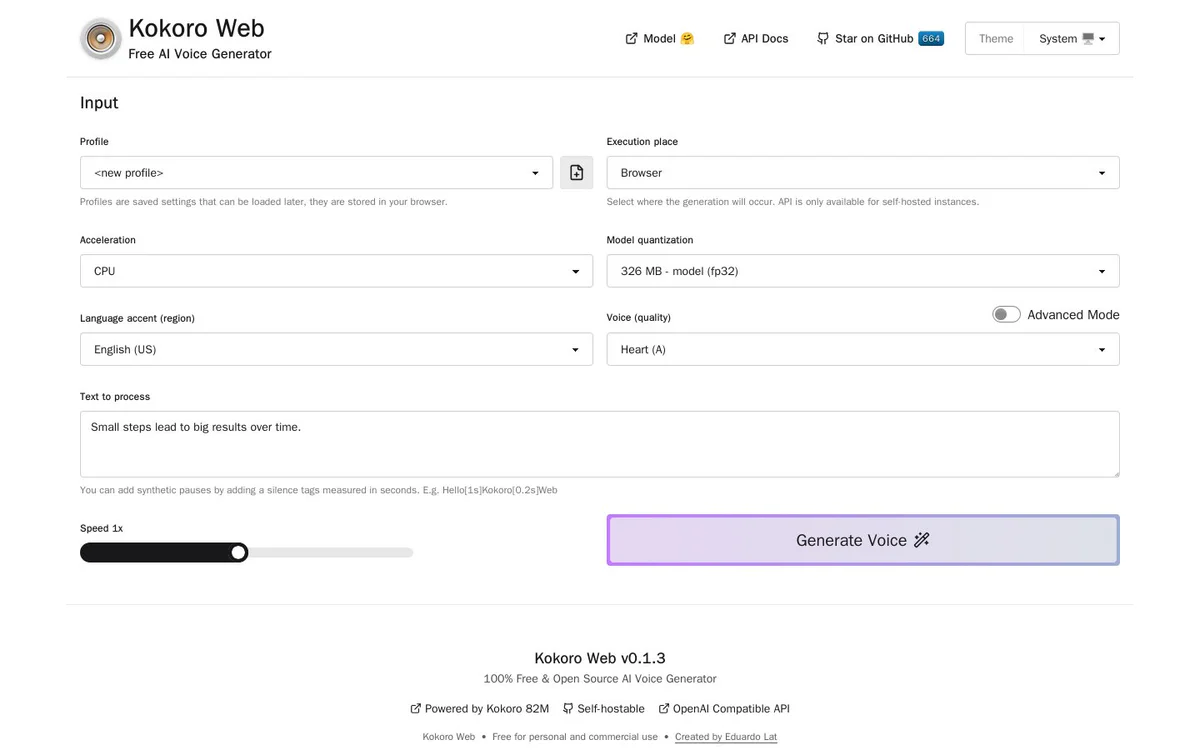Open the Execution place dropdown
This screenshot has width=1200, height=750.
863,173
